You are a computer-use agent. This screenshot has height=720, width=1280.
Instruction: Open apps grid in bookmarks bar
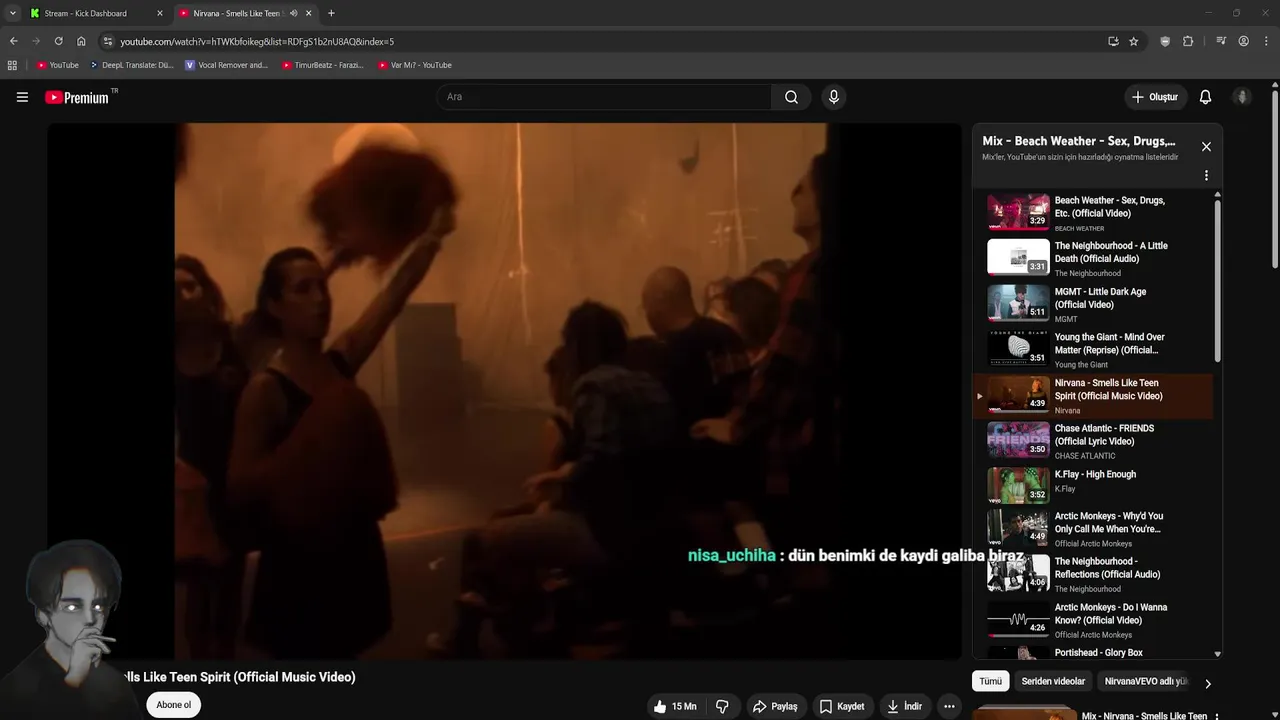coord(12,65)
